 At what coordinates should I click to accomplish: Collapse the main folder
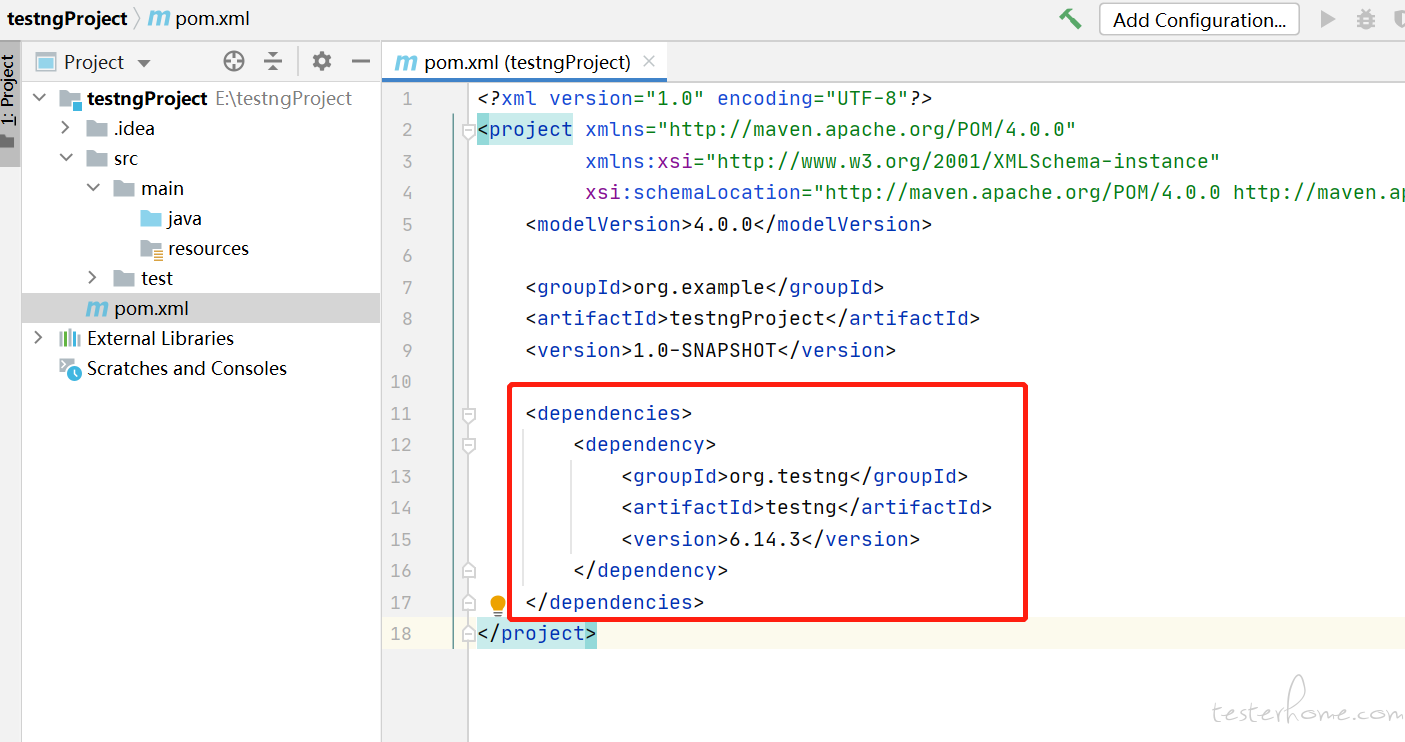[93, 188]
